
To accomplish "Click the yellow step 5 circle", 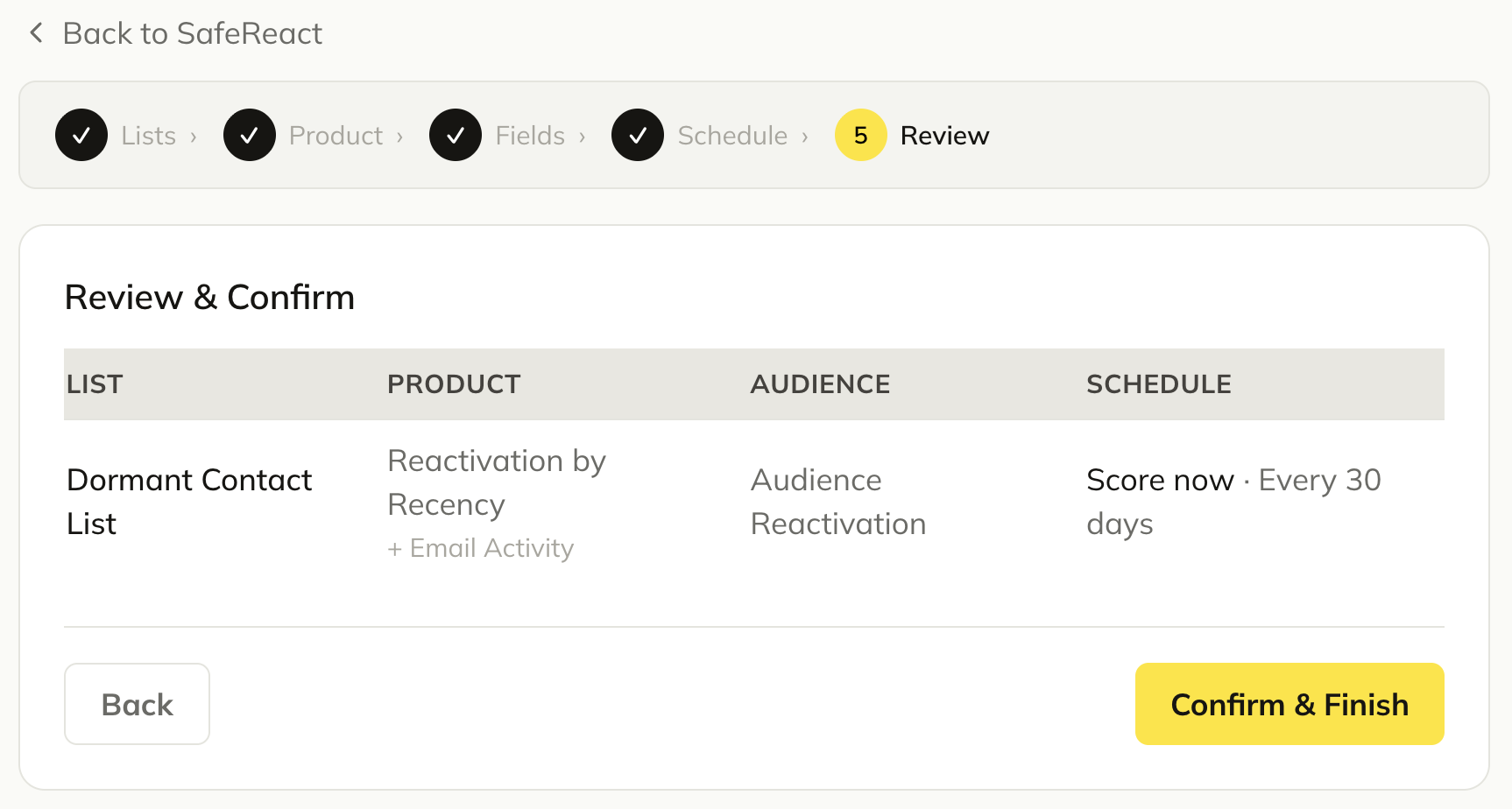I will click(x=861, y=135).
